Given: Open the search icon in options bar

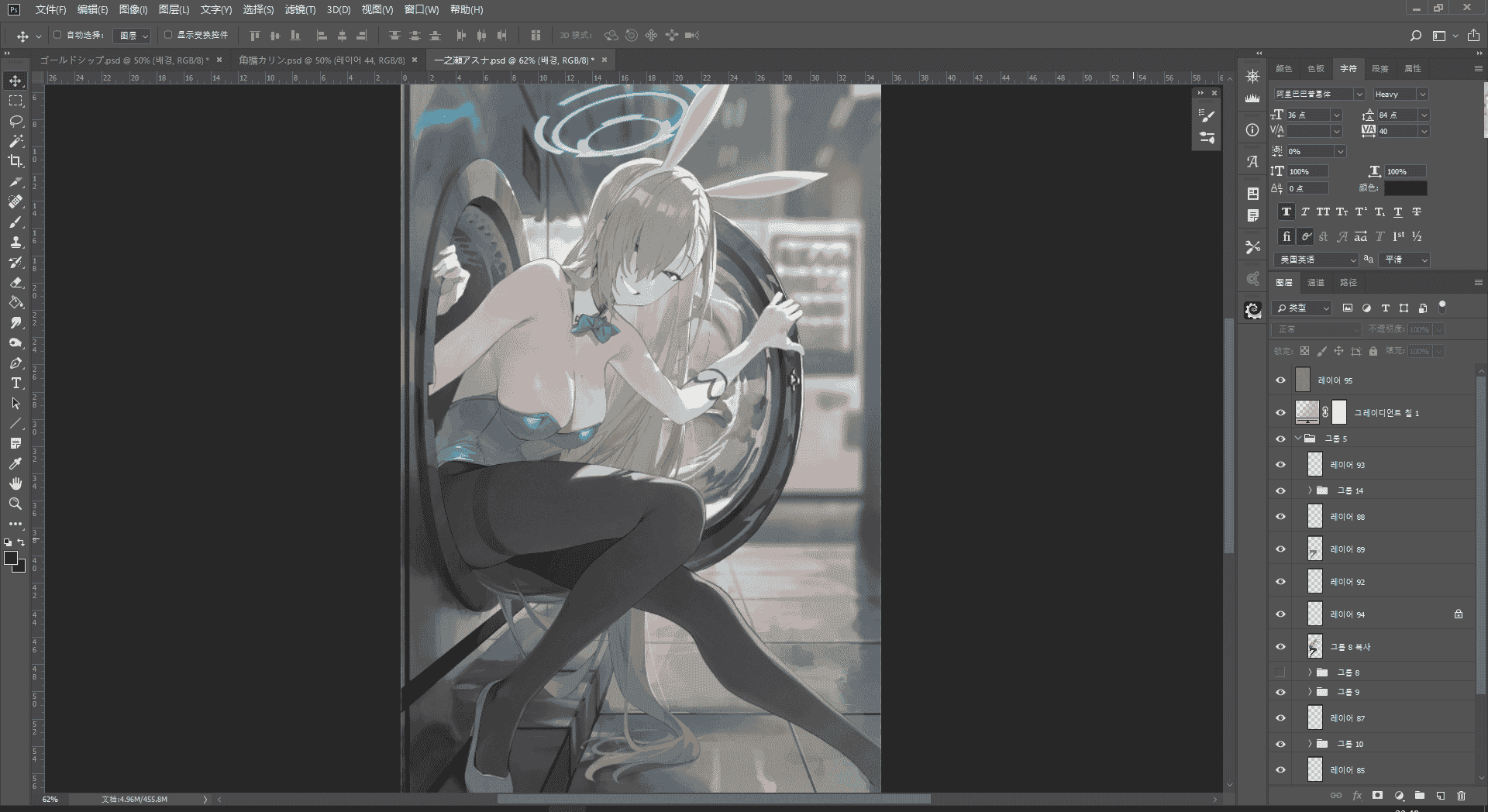Looking at the screenshot, I should [1416, 36].
